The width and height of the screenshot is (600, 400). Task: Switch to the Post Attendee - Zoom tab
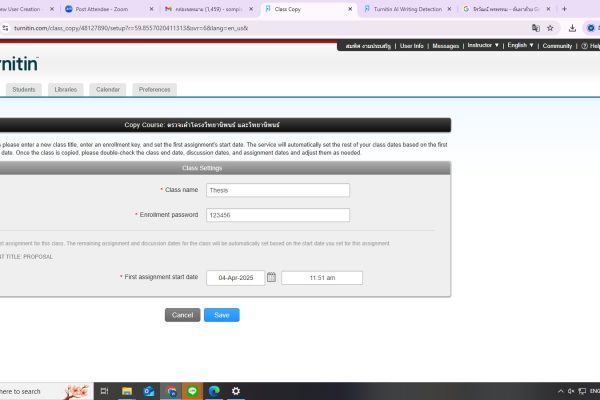click(103, 9)
